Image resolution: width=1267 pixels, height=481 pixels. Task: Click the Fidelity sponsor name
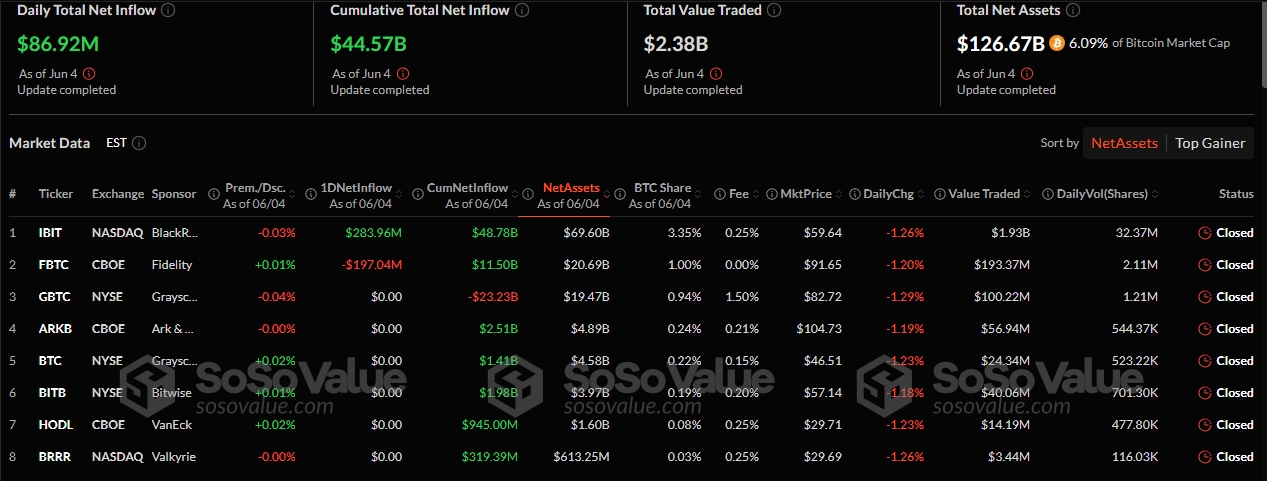pyautogui.click(x=172, y=265)
